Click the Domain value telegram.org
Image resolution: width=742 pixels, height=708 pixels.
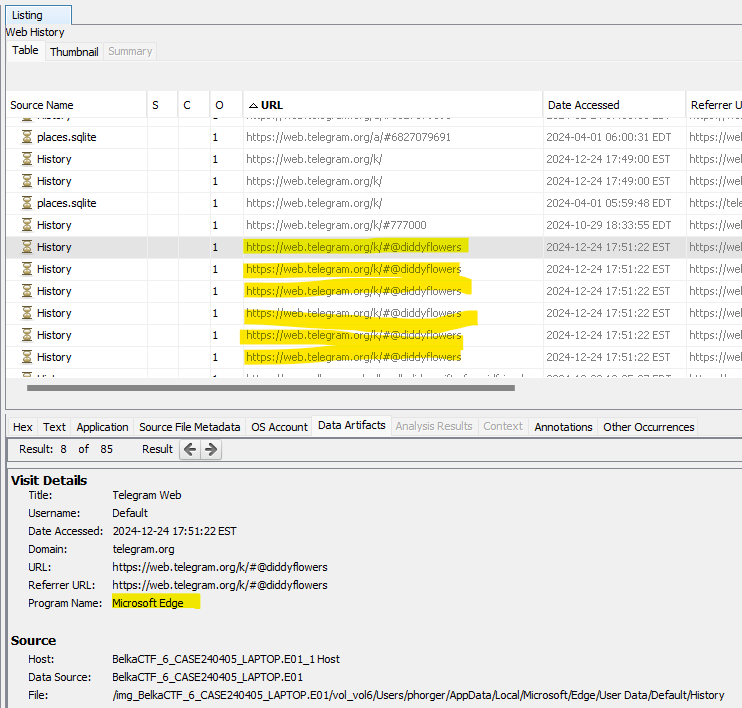click(x=143, y=549)
